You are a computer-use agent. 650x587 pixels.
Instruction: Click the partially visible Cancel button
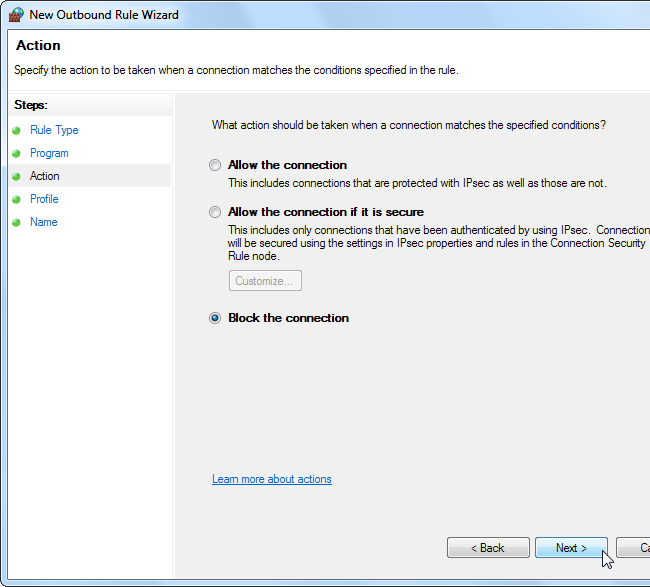pos(634,548)
